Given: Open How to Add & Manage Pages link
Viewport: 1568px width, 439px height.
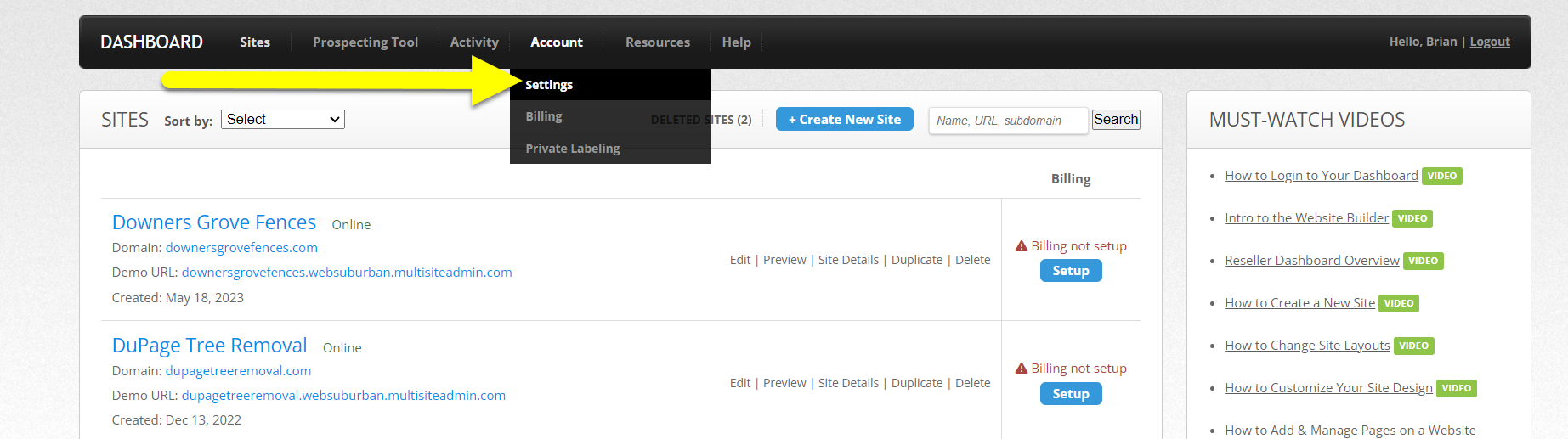Looking at the screenshot, I should (1350, 431).
